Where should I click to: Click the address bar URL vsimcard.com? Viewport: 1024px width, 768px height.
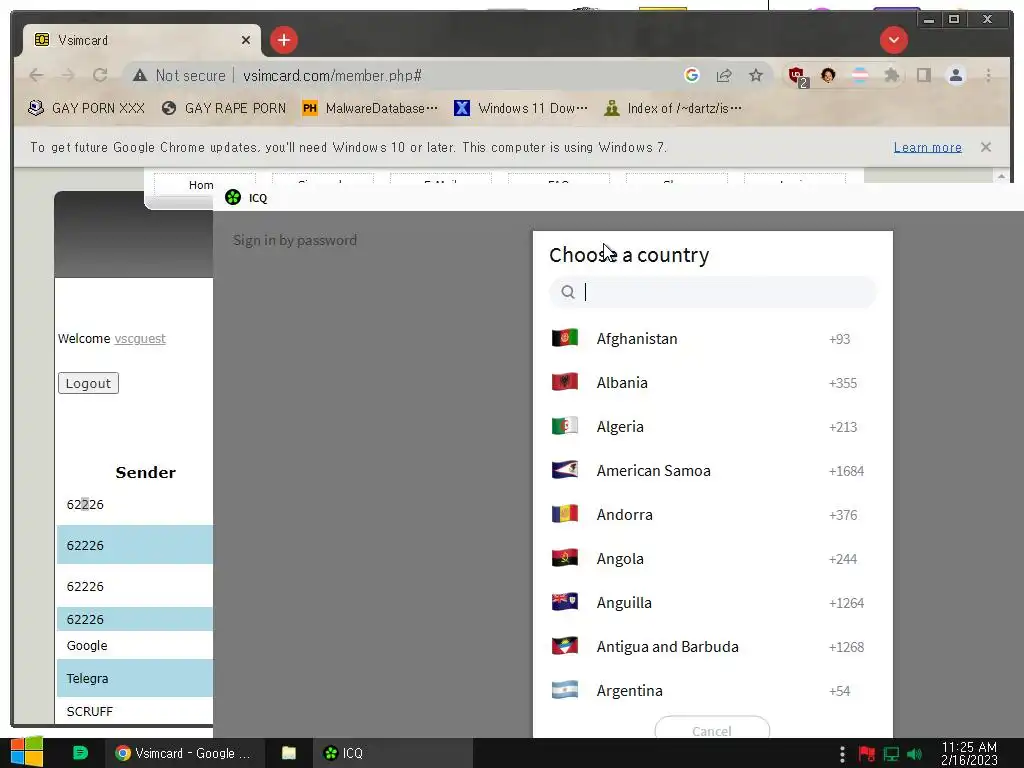tap(332, 76)
